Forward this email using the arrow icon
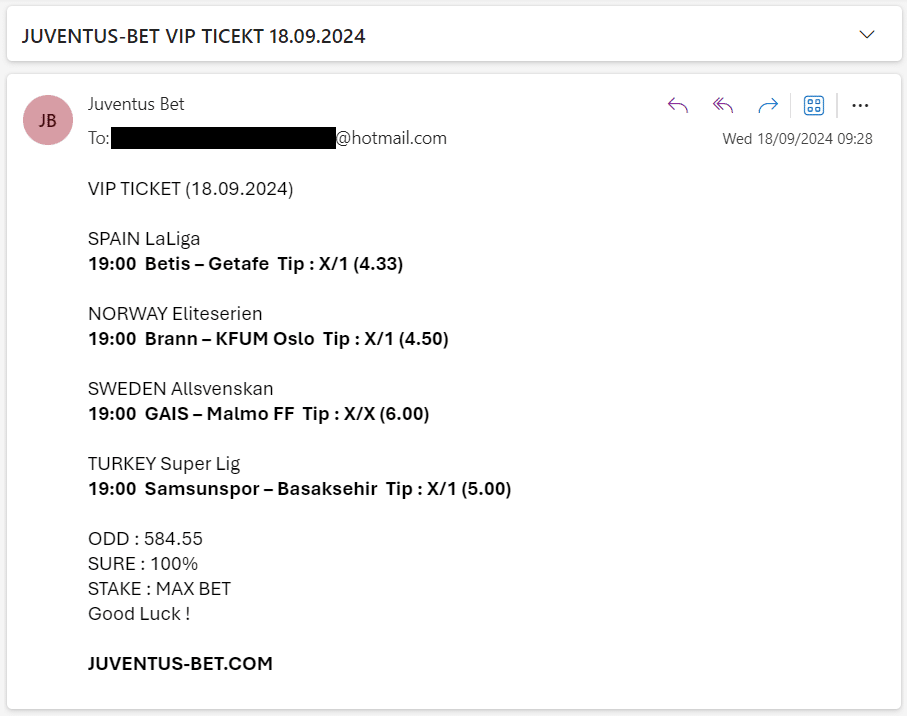Image resolution: width=908 pixels, height=716 pixels. 768,105
